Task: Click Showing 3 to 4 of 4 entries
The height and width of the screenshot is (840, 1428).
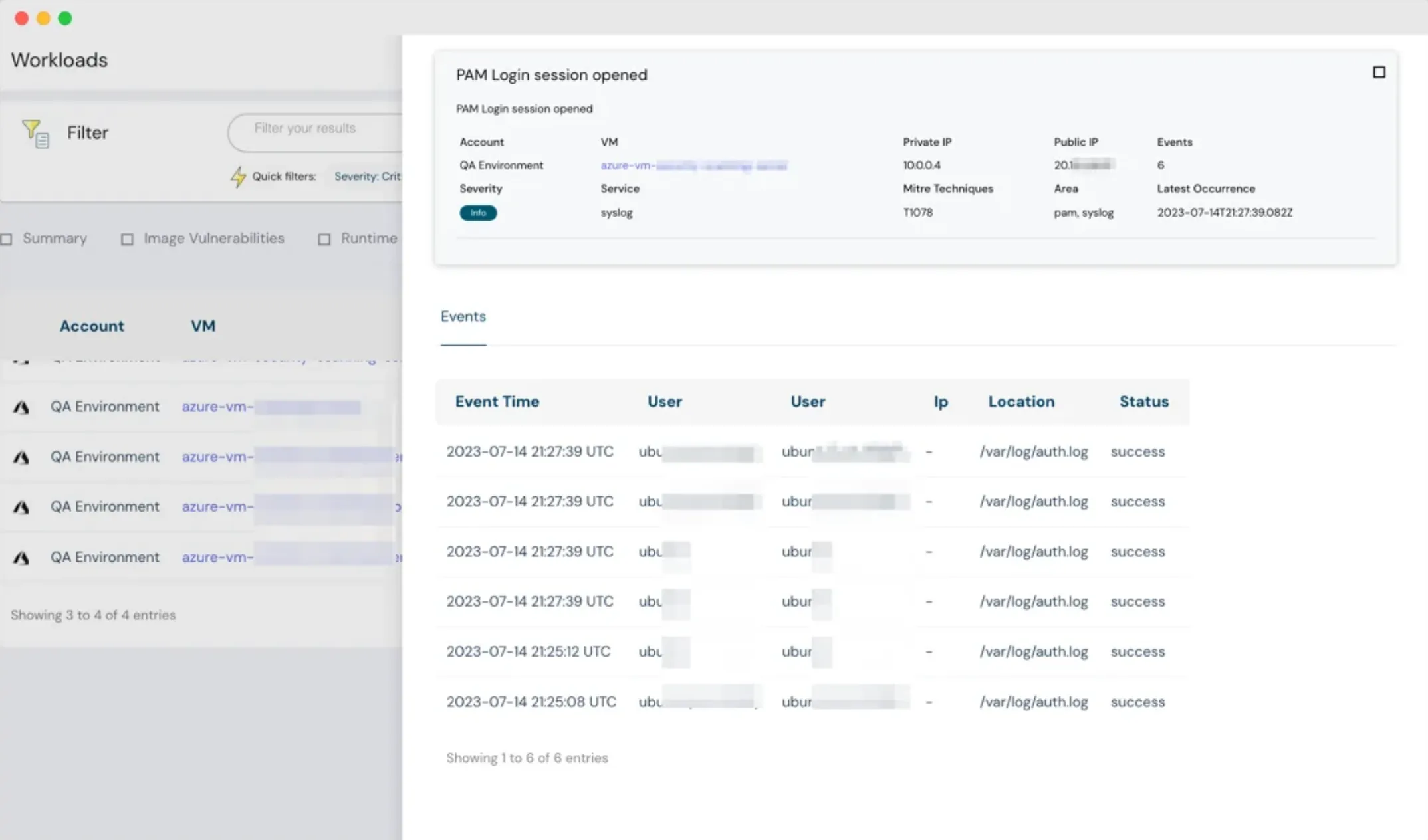Action: point(93,615)
